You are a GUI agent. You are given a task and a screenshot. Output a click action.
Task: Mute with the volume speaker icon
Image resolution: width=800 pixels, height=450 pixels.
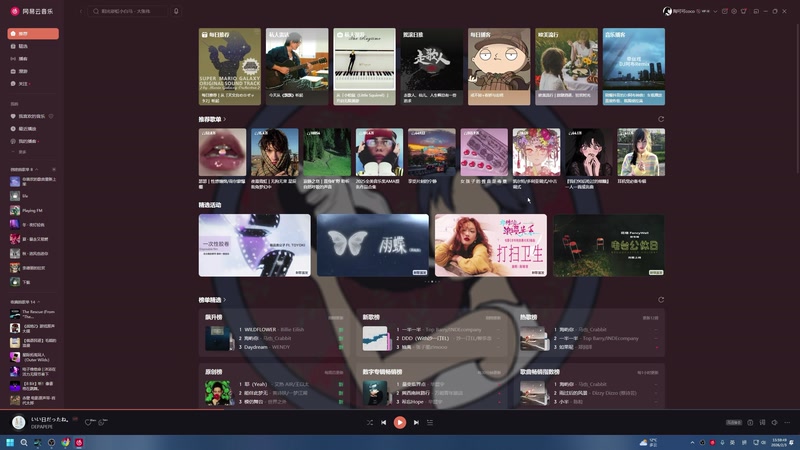coord(774,422)
